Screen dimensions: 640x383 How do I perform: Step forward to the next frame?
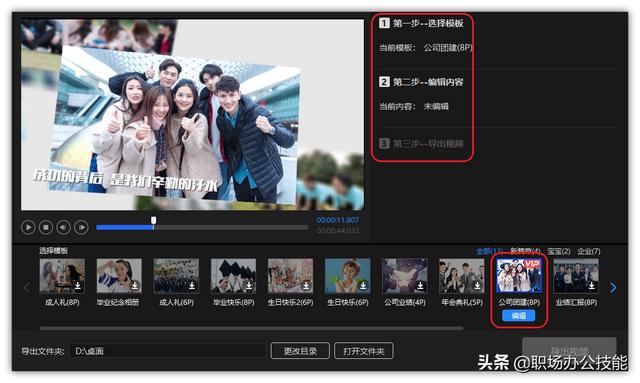(x=81, y=227)
